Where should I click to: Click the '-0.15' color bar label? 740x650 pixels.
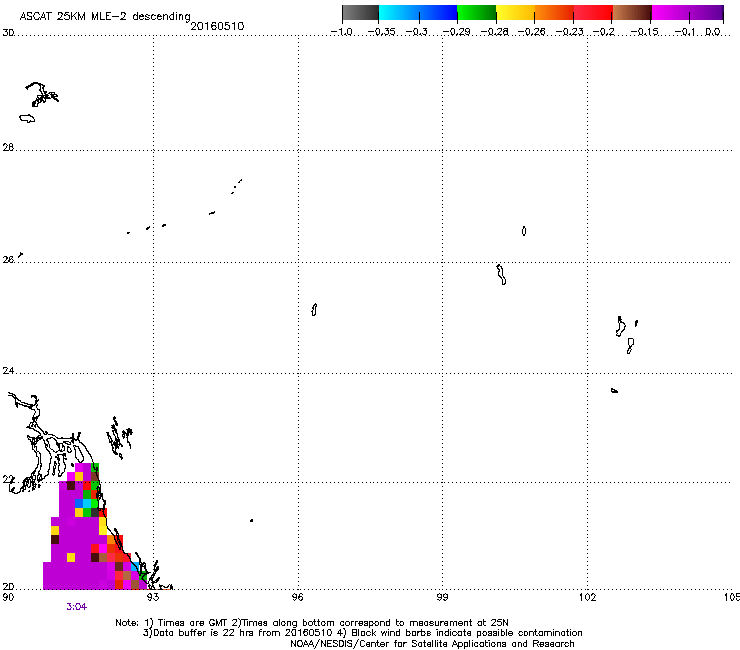645,32
